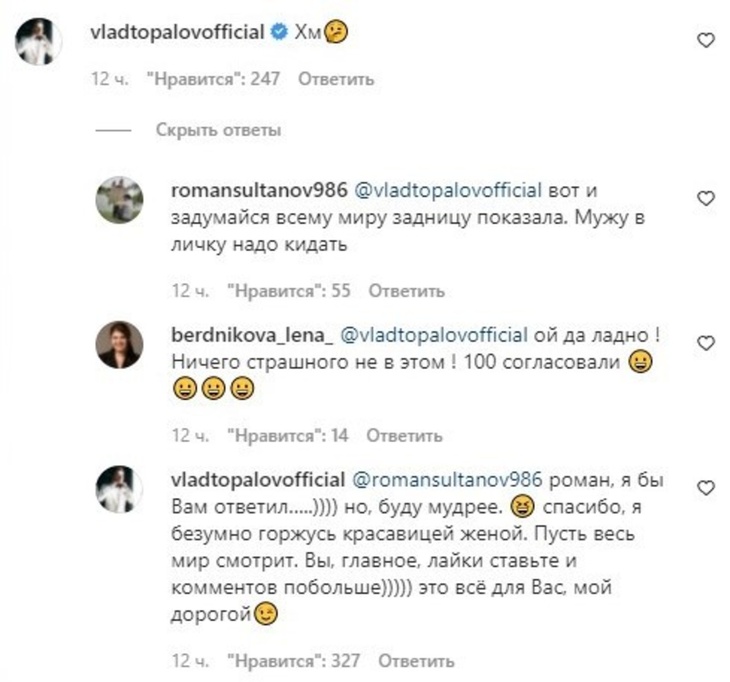Reply to vladtopalovofficial's long comment

(x=416, y=661)
